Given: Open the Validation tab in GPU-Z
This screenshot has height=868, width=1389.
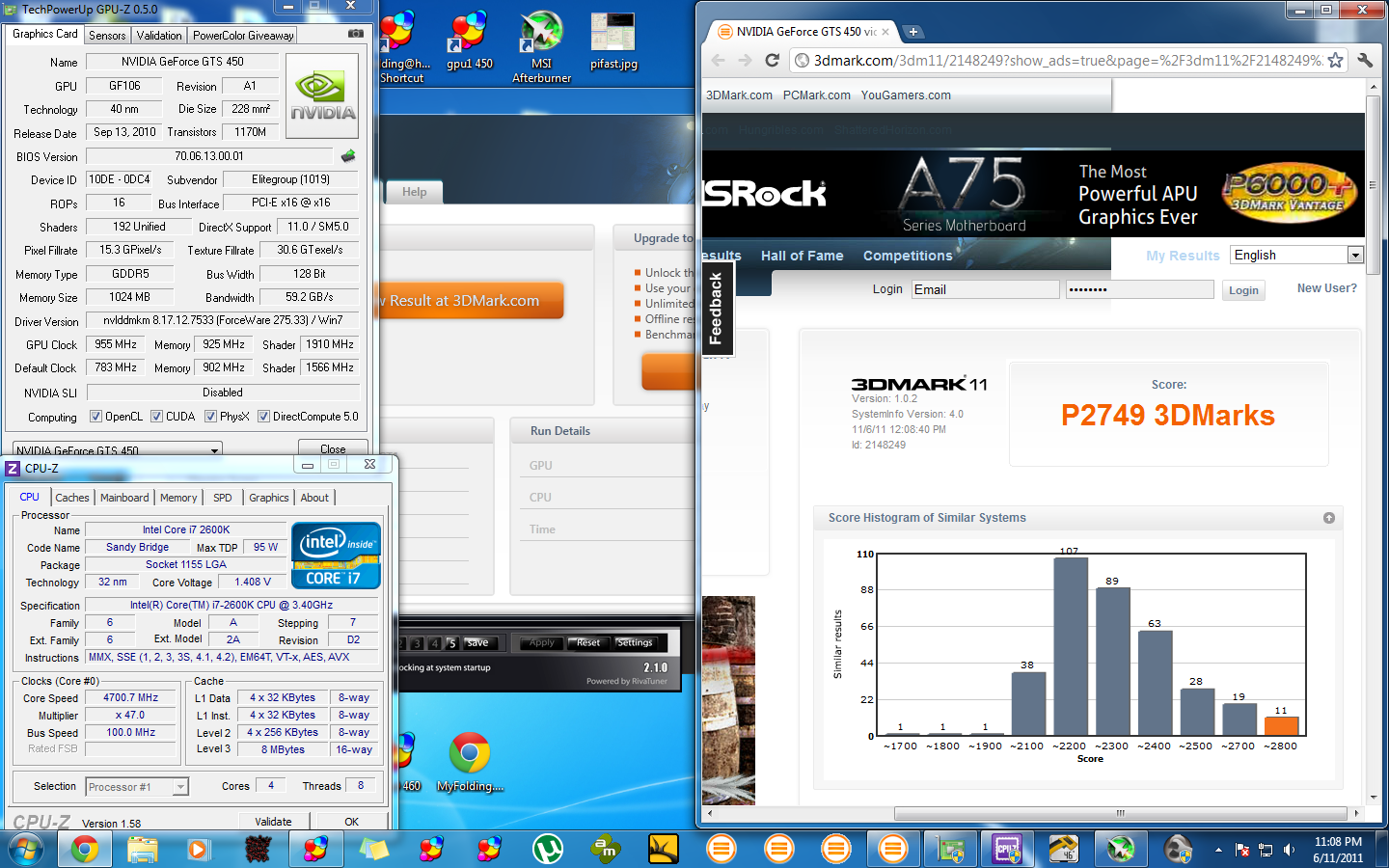Looking at the screenshot, I should click(159, 35).
